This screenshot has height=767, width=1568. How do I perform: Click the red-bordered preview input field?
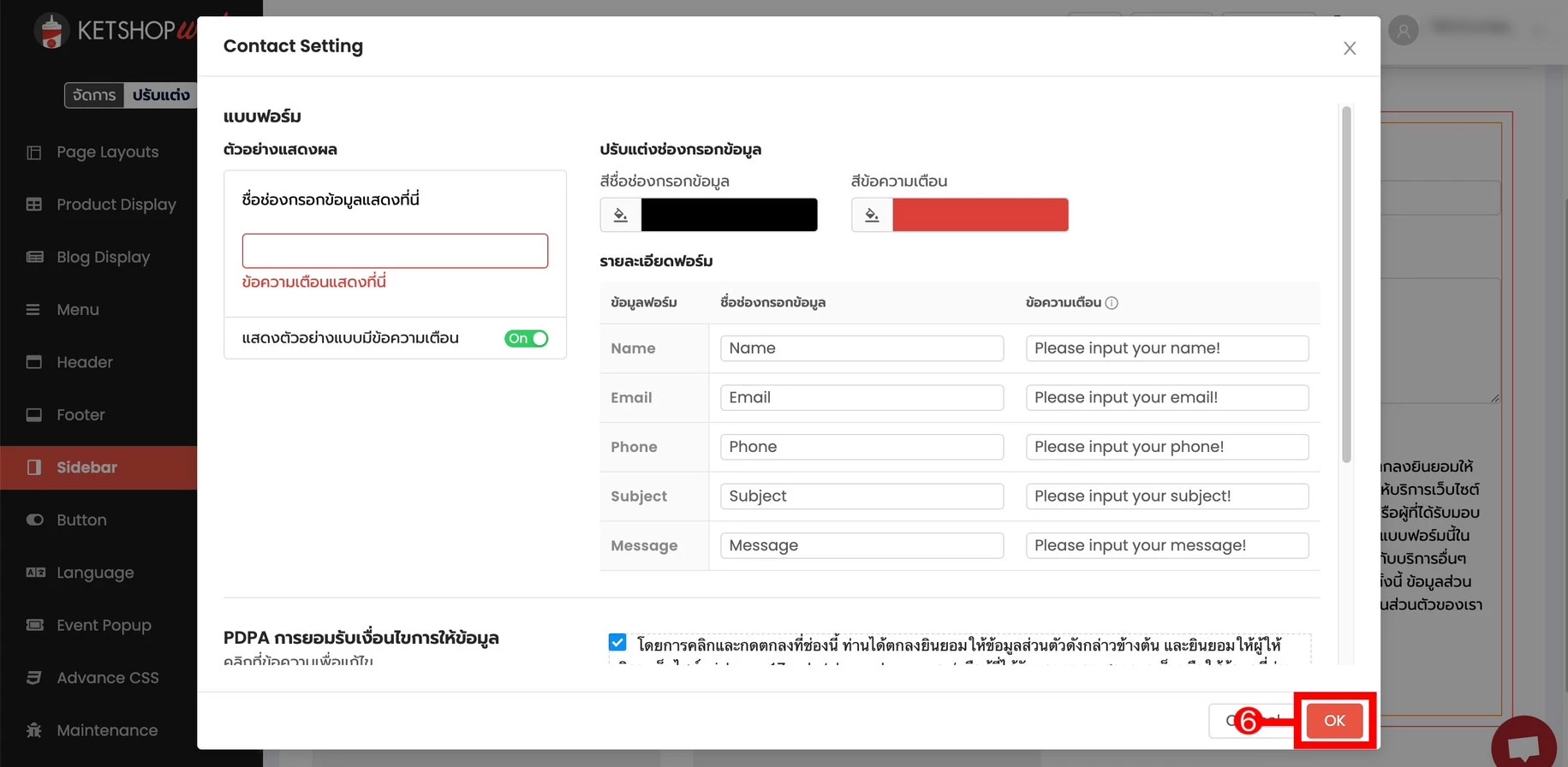click(395, 251)
